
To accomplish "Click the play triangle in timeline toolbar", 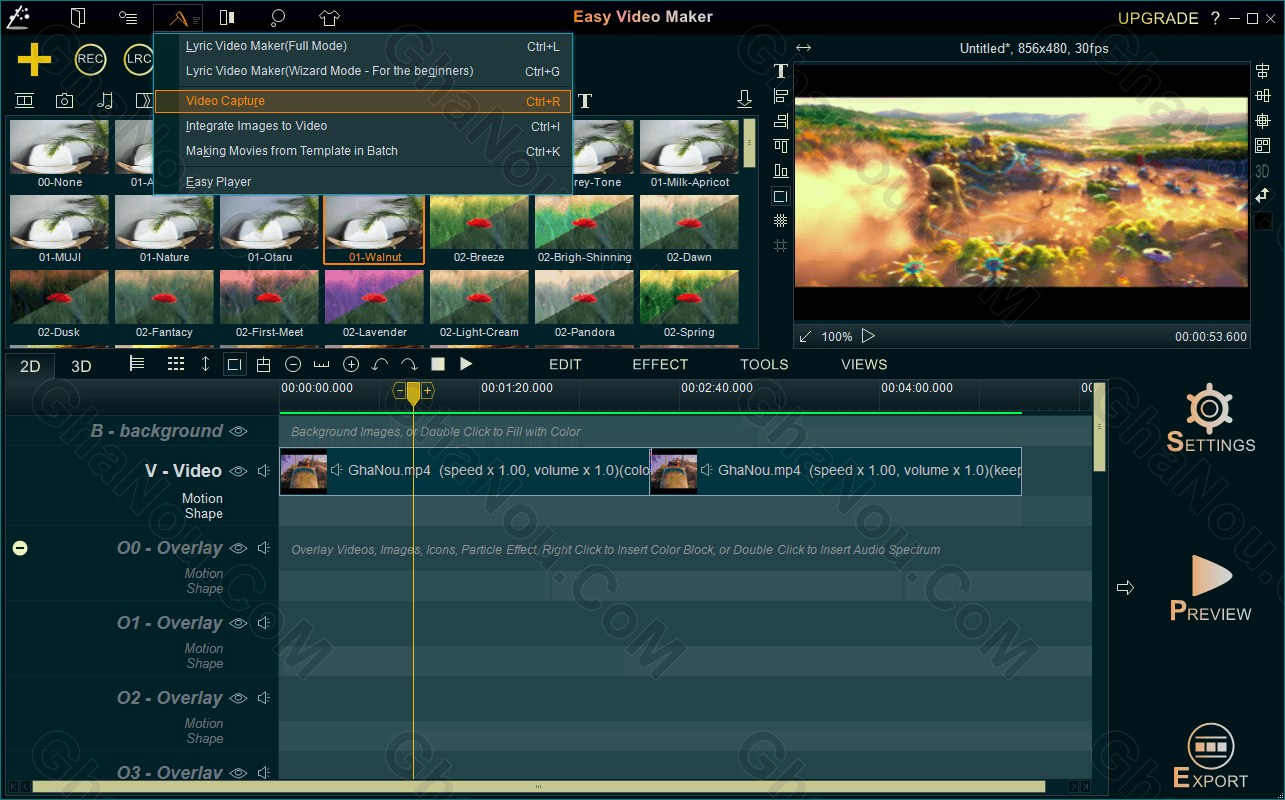I will [x=466, y=364].
